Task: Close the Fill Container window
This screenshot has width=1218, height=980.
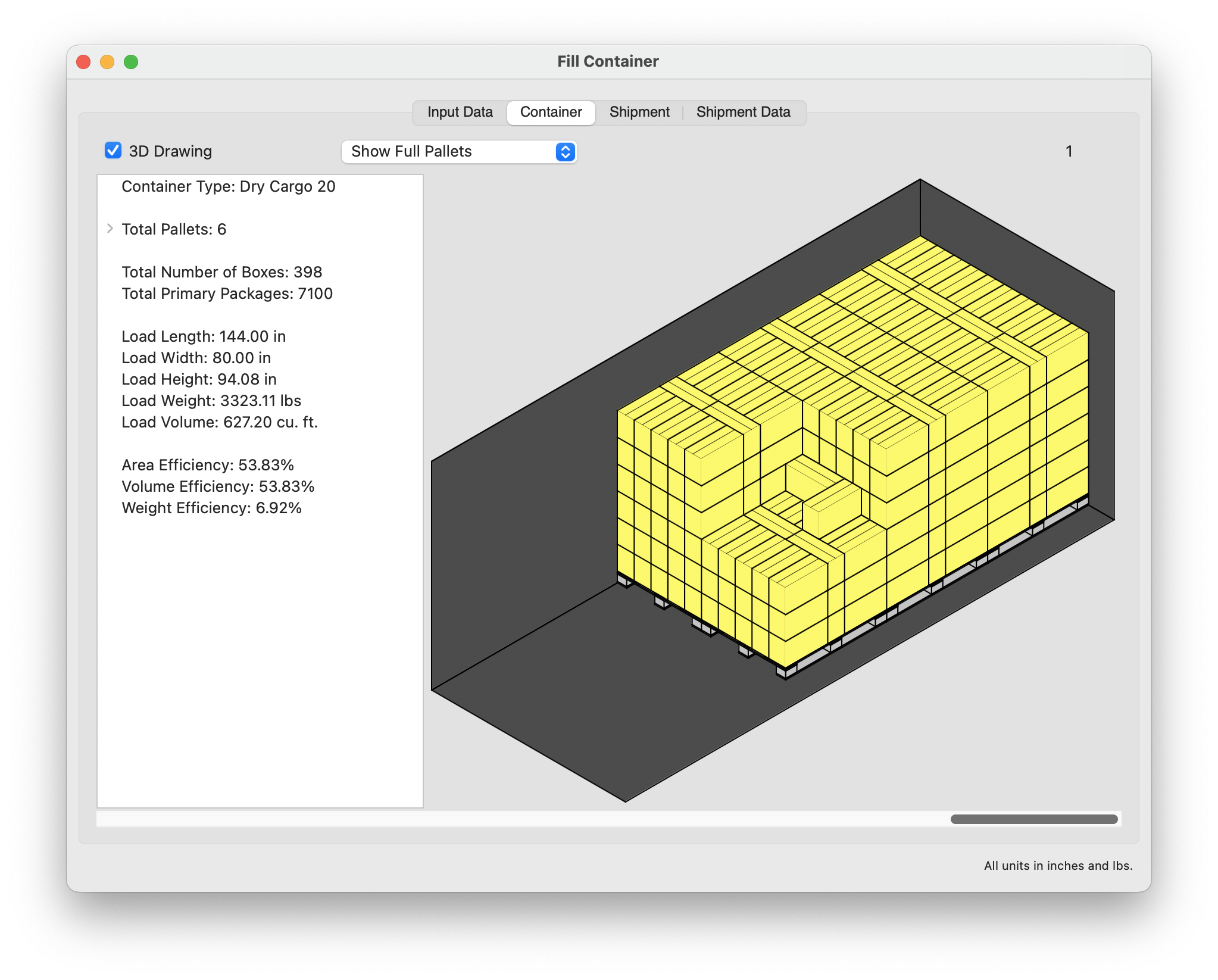Action: [84, 62]
